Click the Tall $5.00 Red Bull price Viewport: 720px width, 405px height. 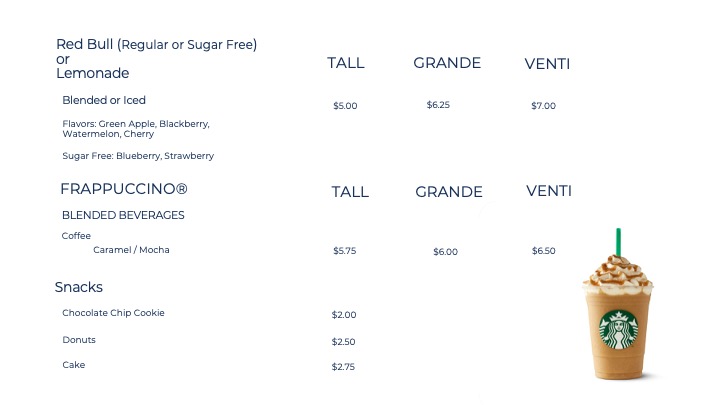345,106
